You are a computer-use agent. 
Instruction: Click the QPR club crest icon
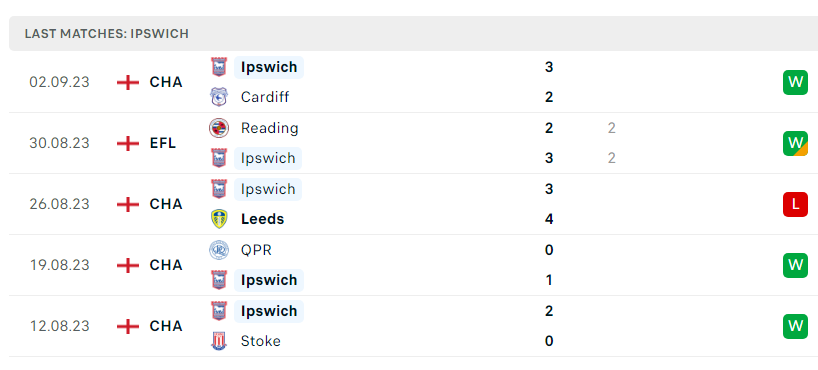click(x=219, y=250)
